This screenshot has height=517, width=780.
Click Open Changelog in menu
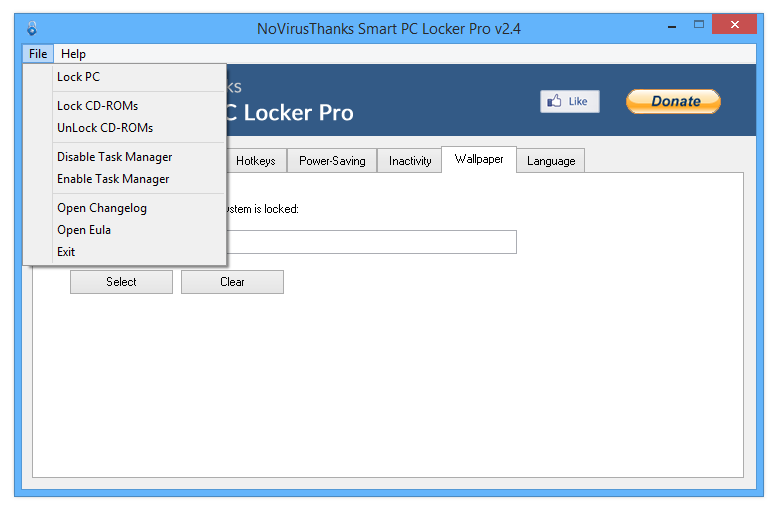coord(124,208)
